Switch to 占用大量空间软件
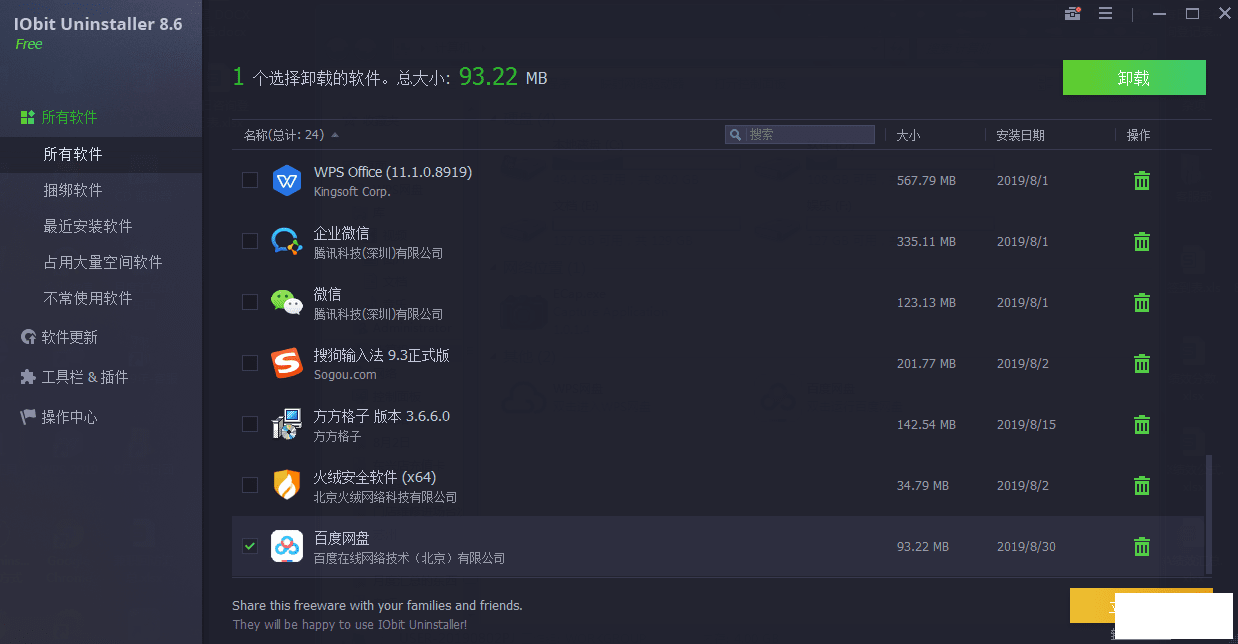 [x=101, y=262]
